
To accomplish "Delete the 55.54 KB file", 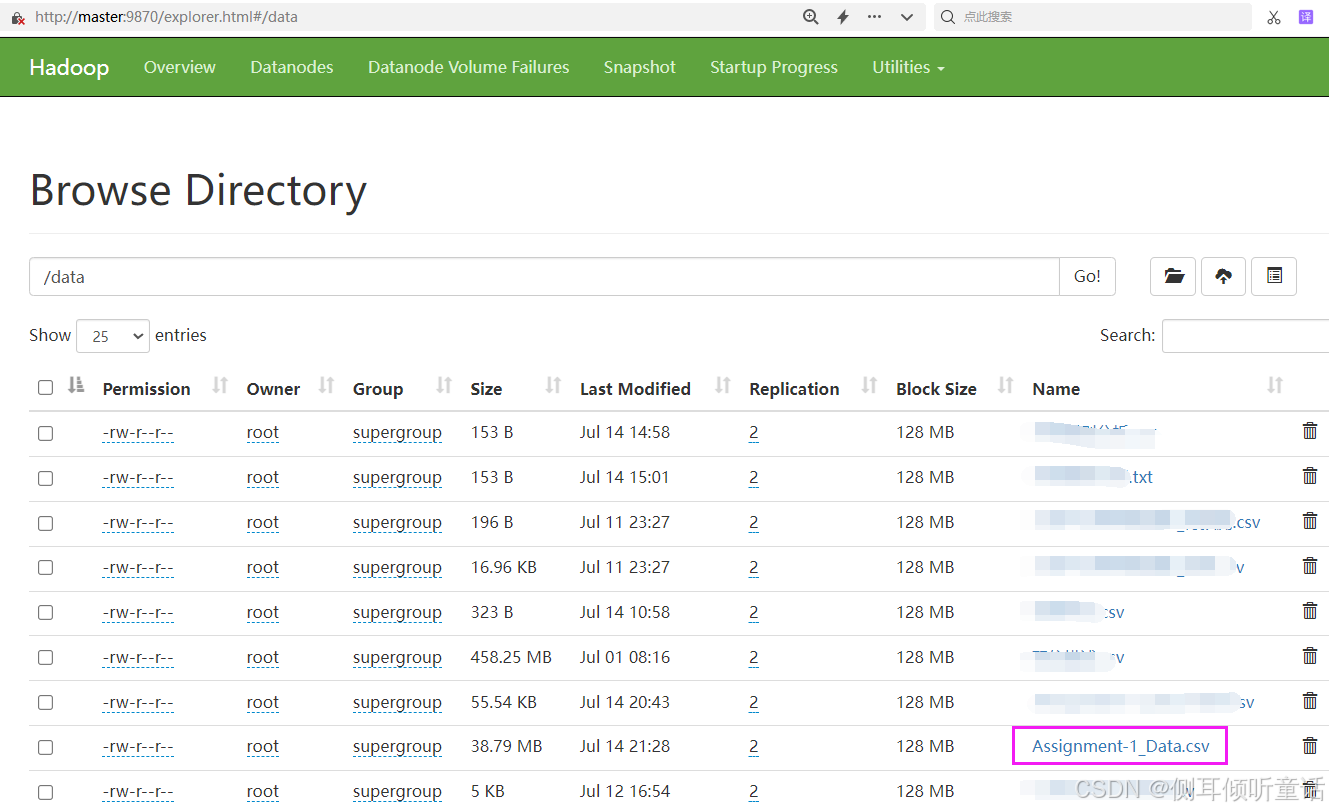I will (x=1310, y=701).
